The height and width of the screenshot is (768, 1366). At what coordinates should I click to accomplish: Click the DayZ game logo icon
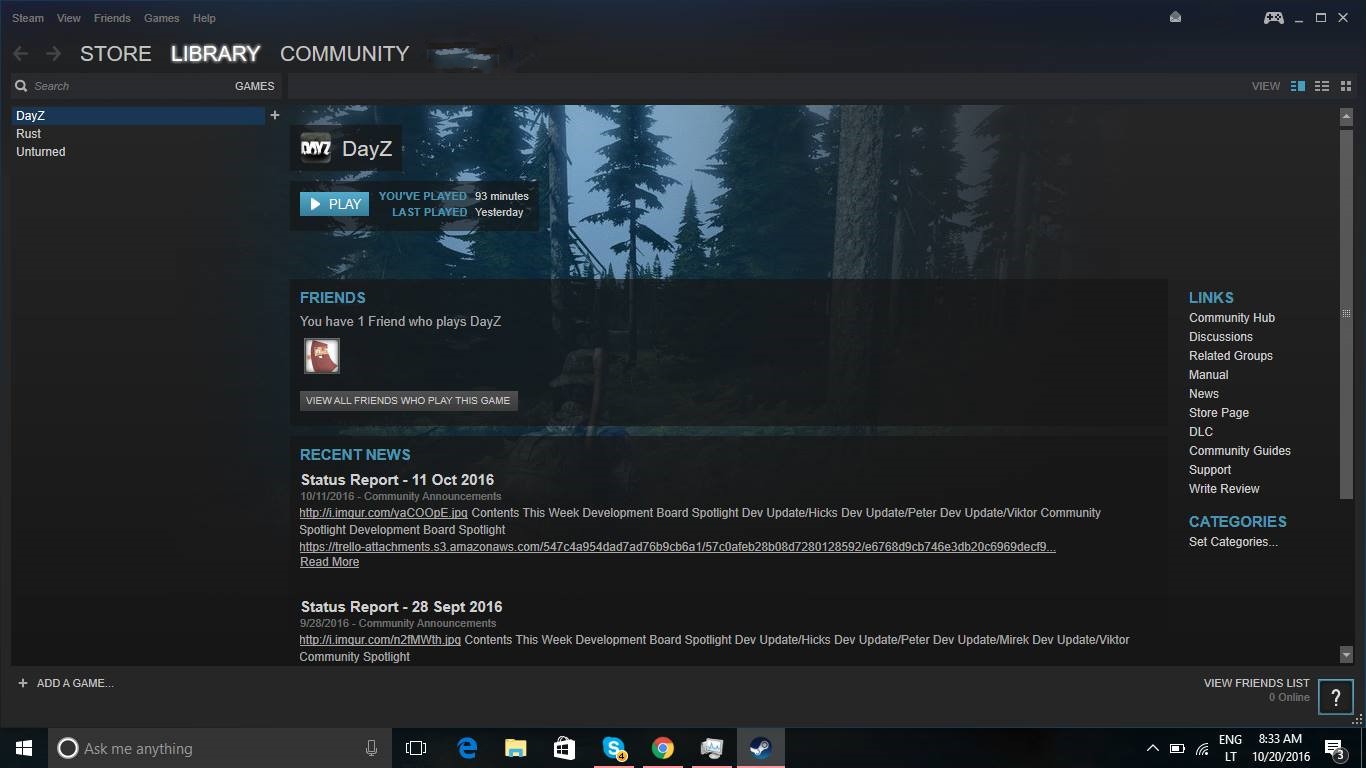316,149
